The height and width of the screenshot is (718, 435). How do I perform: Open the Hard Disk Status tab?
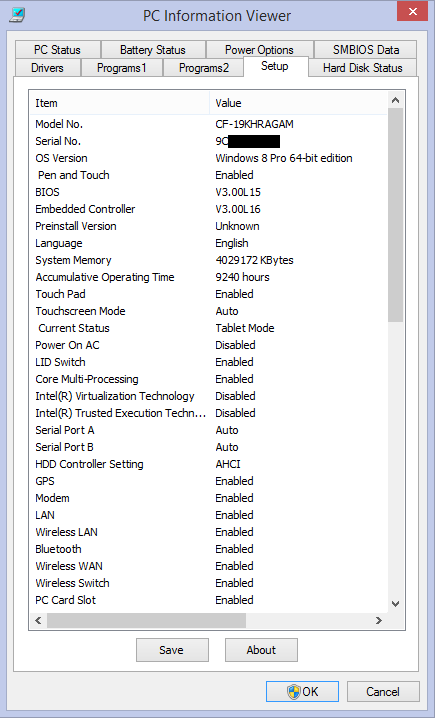363,68
